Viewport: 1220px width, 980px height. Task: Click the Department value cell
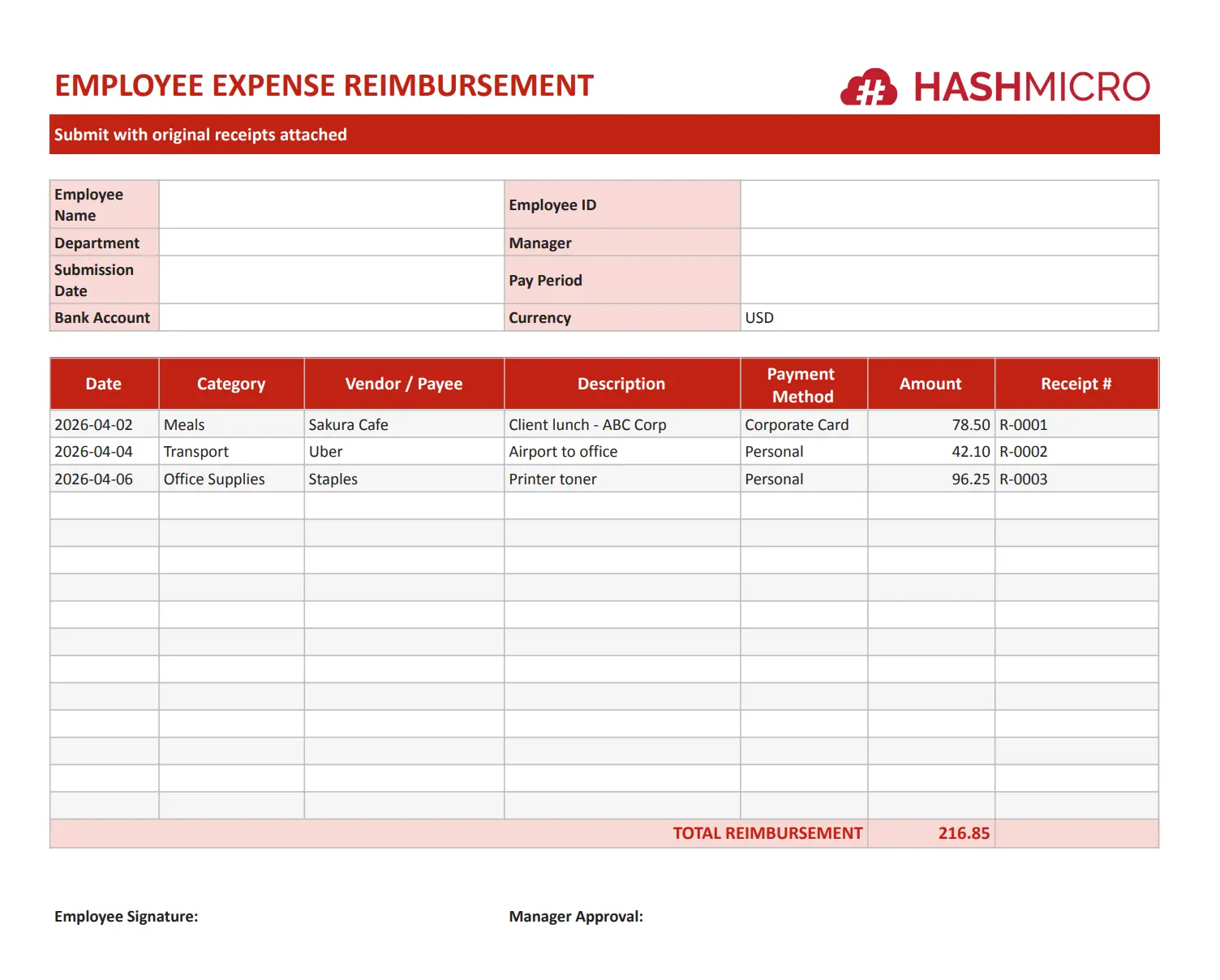pyautogui.click(x=331, y=243)
